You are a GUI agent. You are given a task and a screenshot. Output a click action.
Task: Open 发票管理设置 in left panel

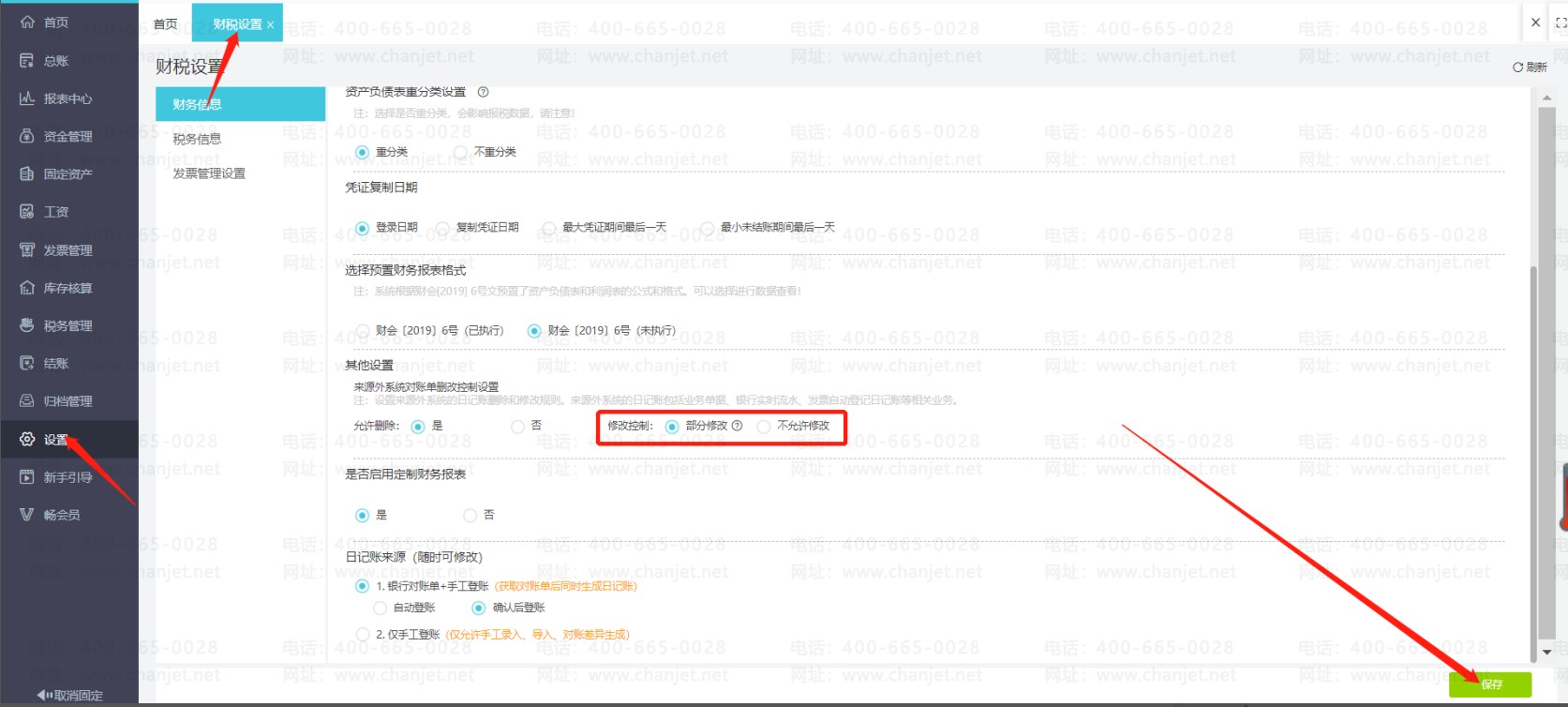tap(209, 173)
